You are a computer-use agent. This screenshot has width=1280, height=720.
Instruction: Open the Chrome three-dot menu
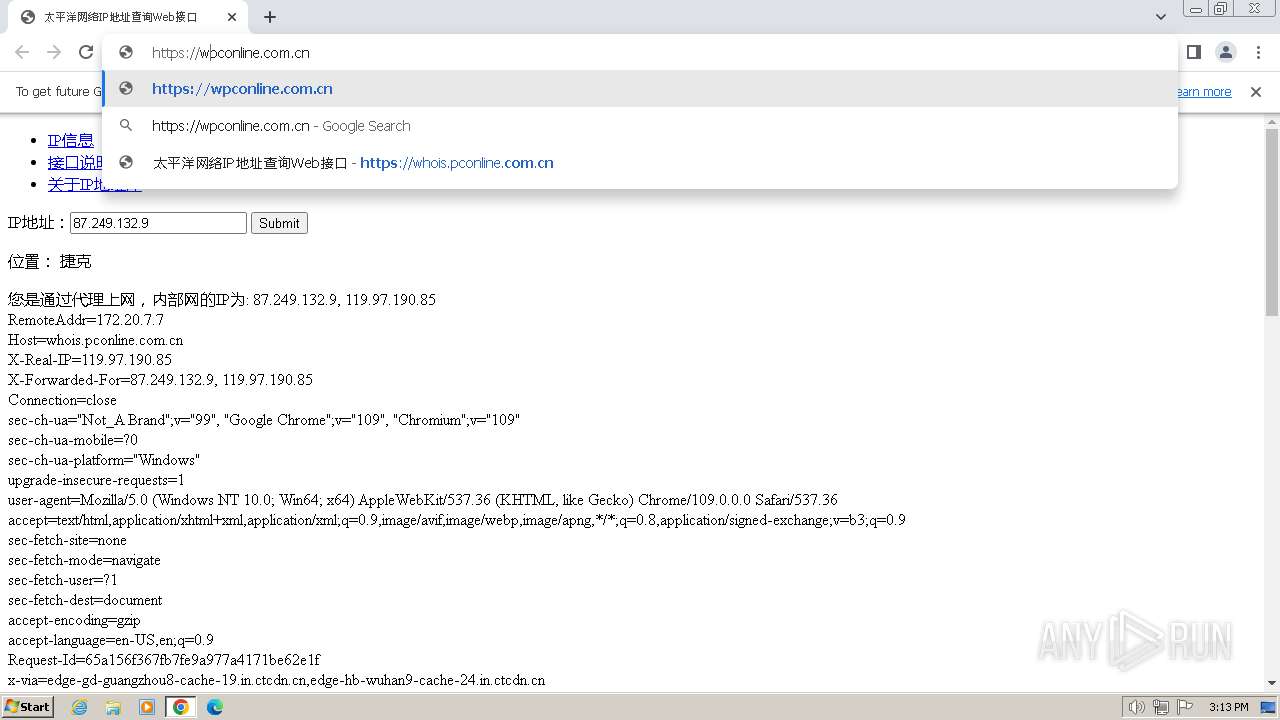[x=1258, y=52]
